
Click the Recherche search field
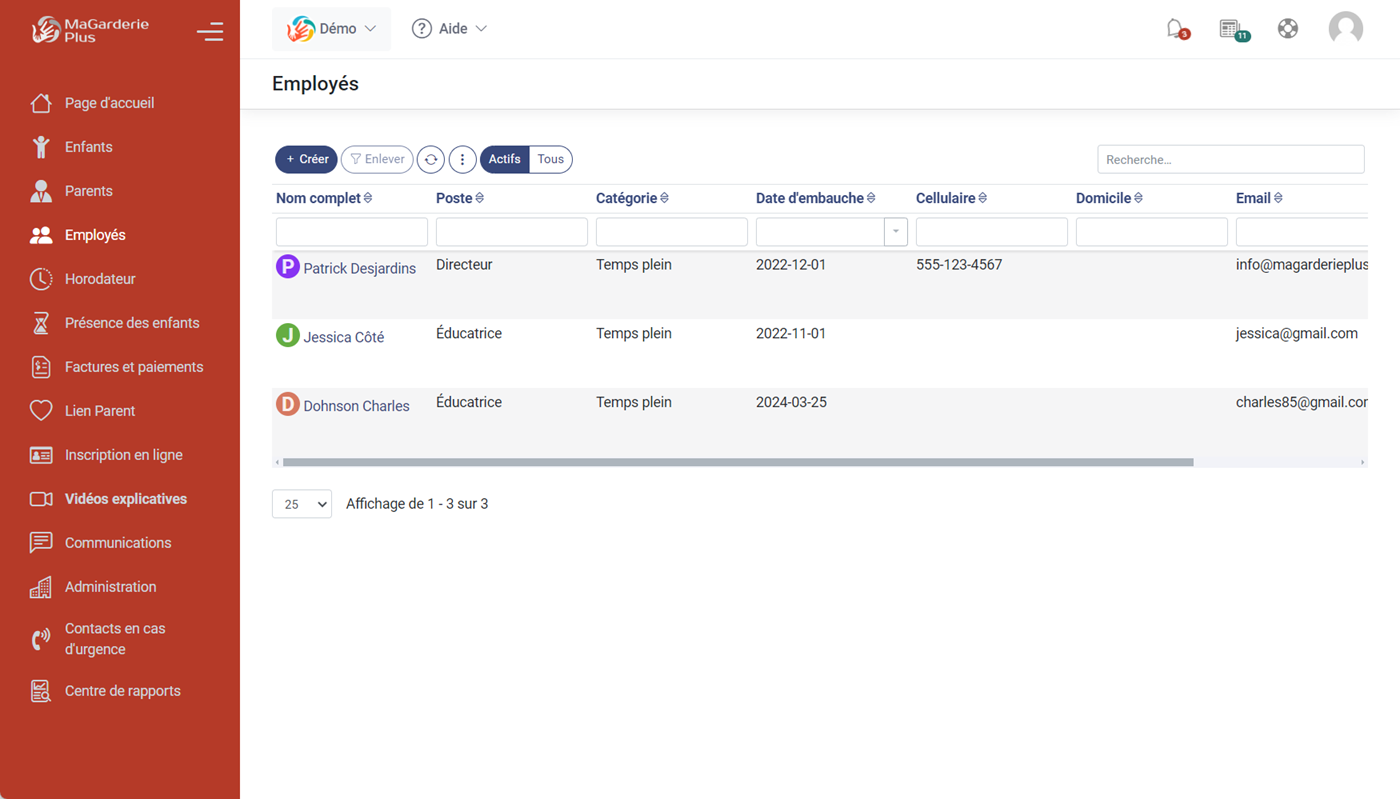pyautogui.click(x=1231, y=159)
